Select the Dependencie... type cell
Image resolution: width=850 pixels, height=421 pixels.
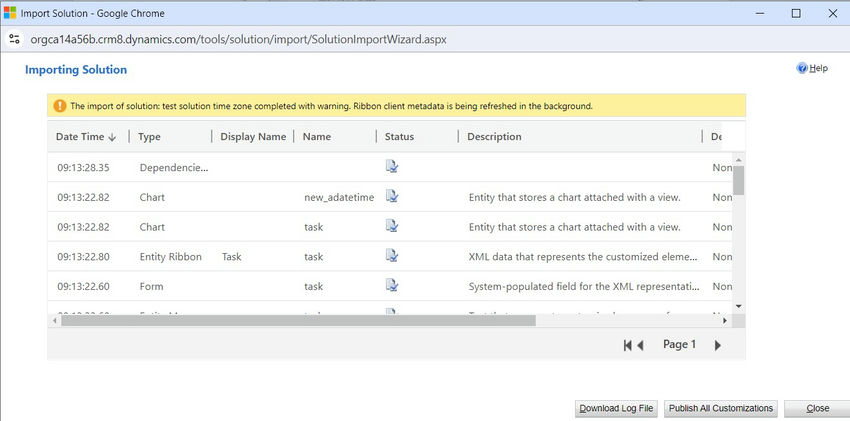pyautogui.click(x=173, y=167)
